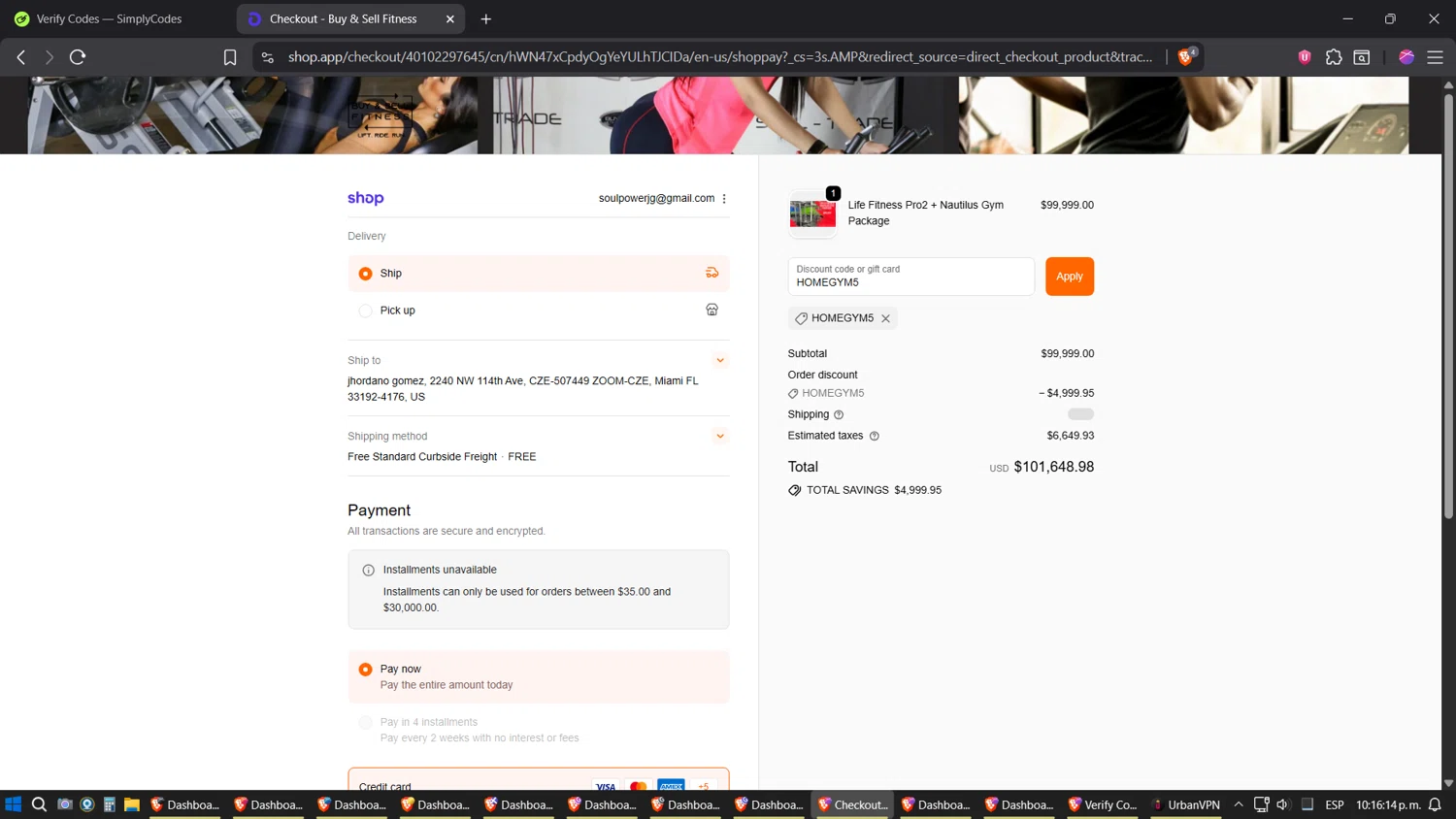
Task: Choose the Pay now payment option
Action: pyautogui.click(x=539, y=676)
